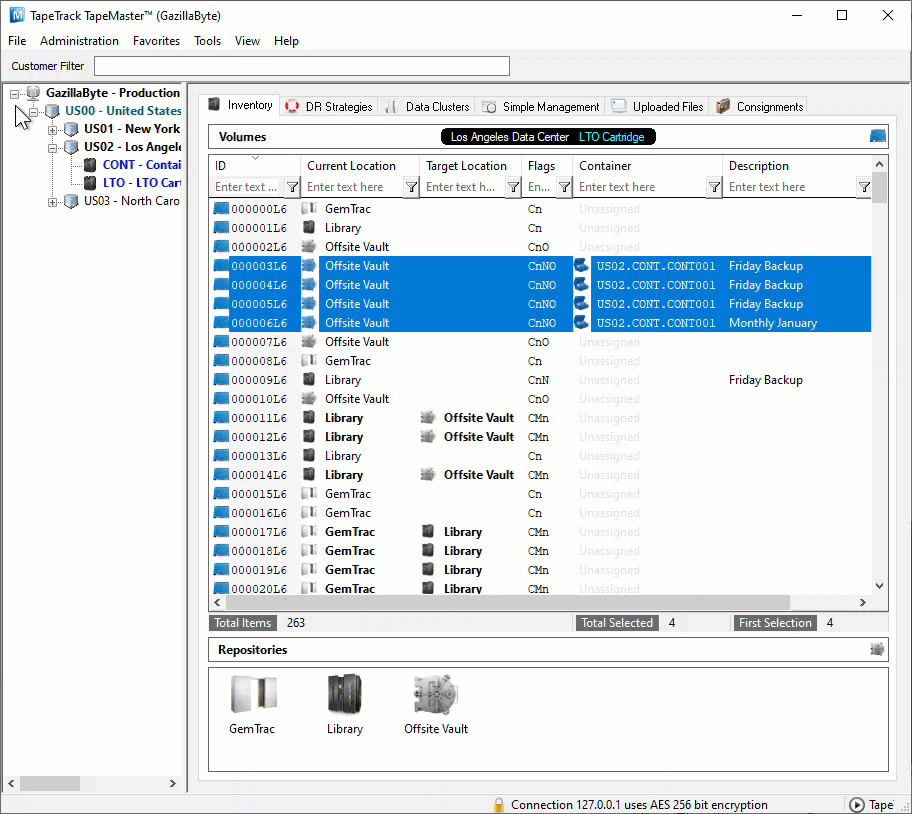Click the Flags column filter funnel icon
Screen dimensions: 912x814
coord(564,187)
